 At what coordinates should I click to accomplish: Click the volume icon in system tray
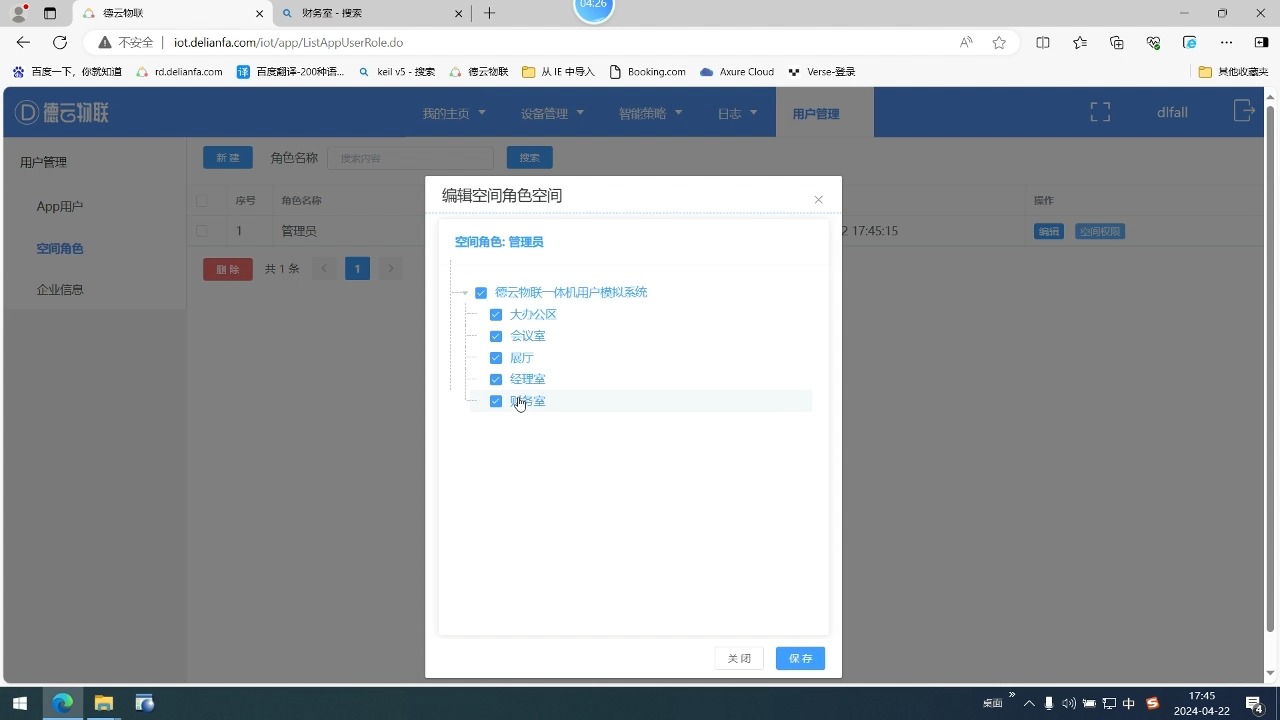(1069, 703)
